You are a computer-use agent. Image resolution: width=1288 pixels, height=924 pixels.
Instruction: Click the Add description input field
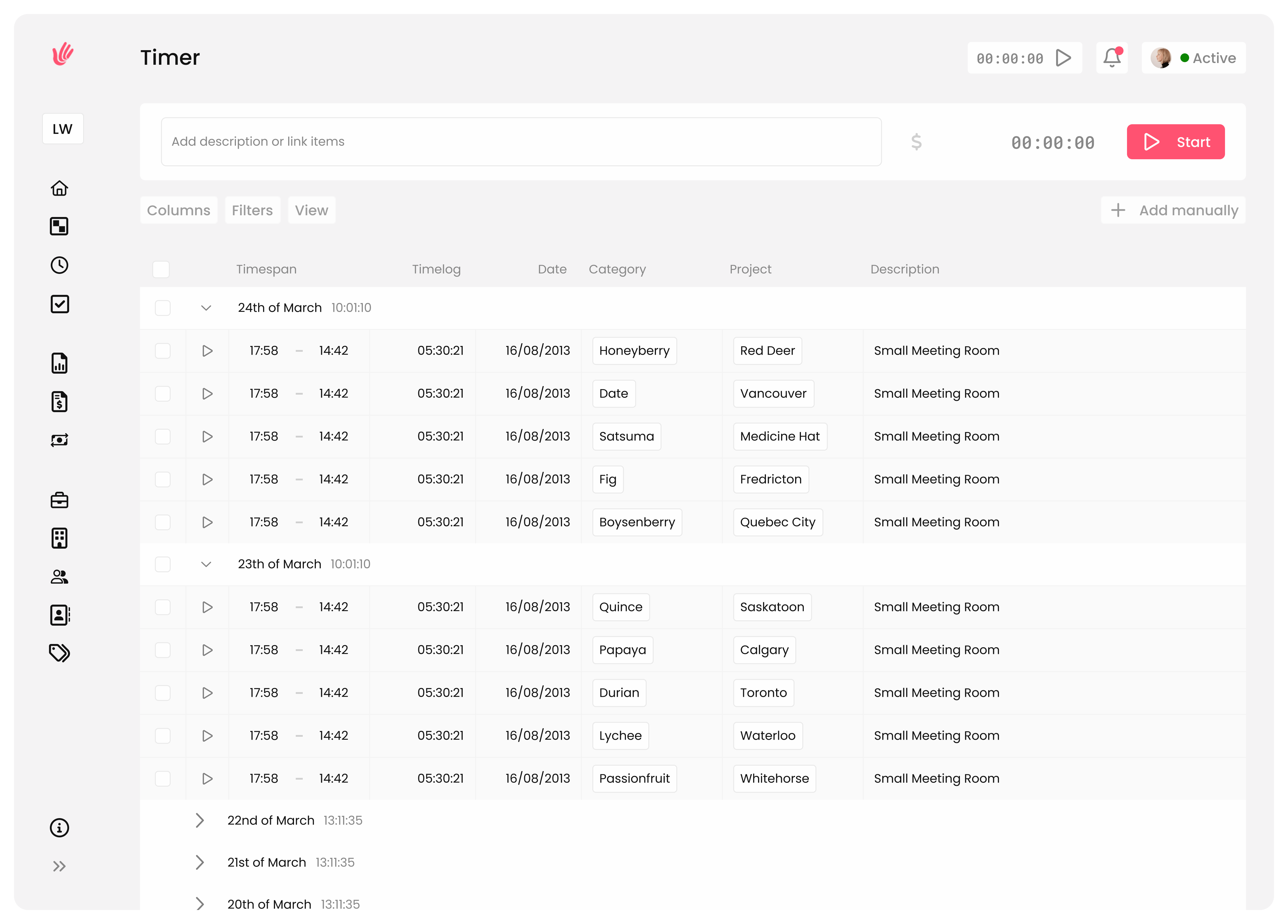521,141
